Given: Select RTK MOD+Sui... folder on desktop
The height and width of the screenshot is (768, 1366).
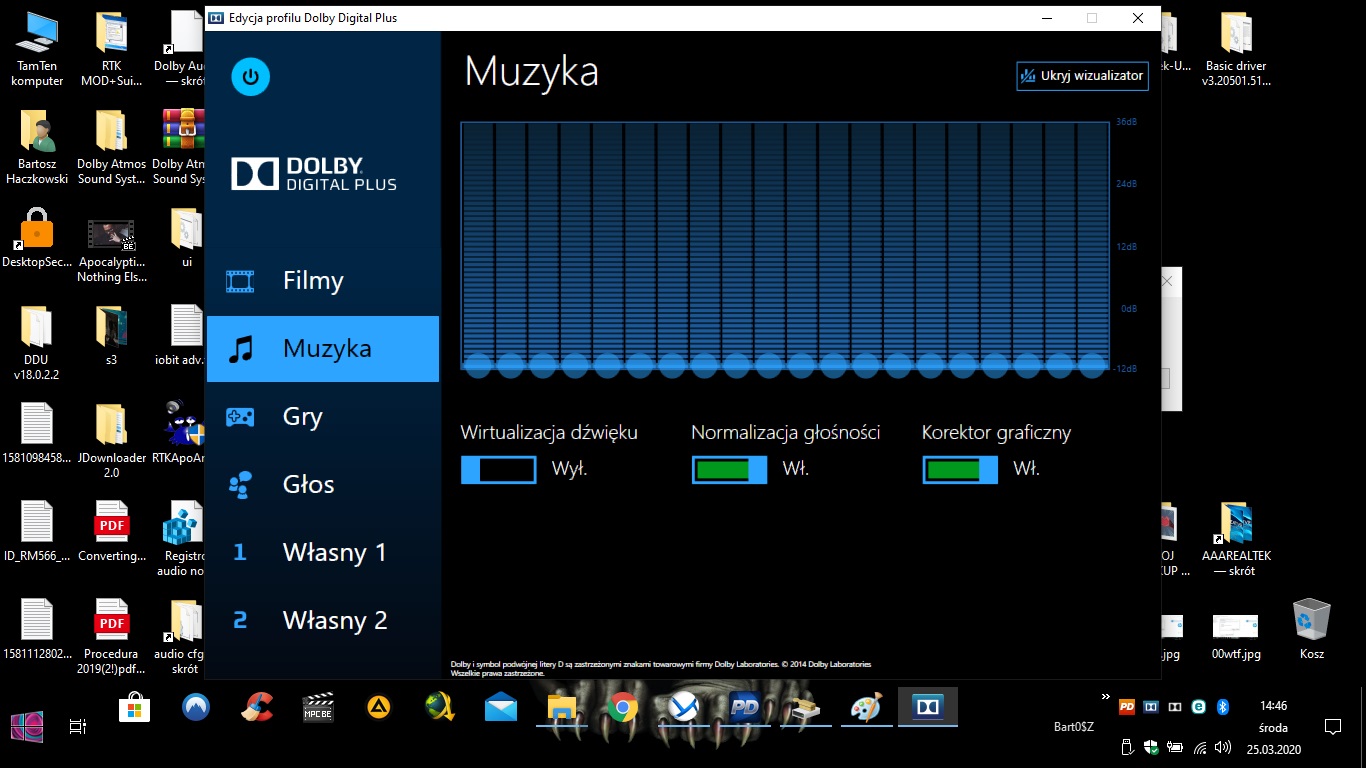Looking at the screenshot, I should tap(111, 50).
